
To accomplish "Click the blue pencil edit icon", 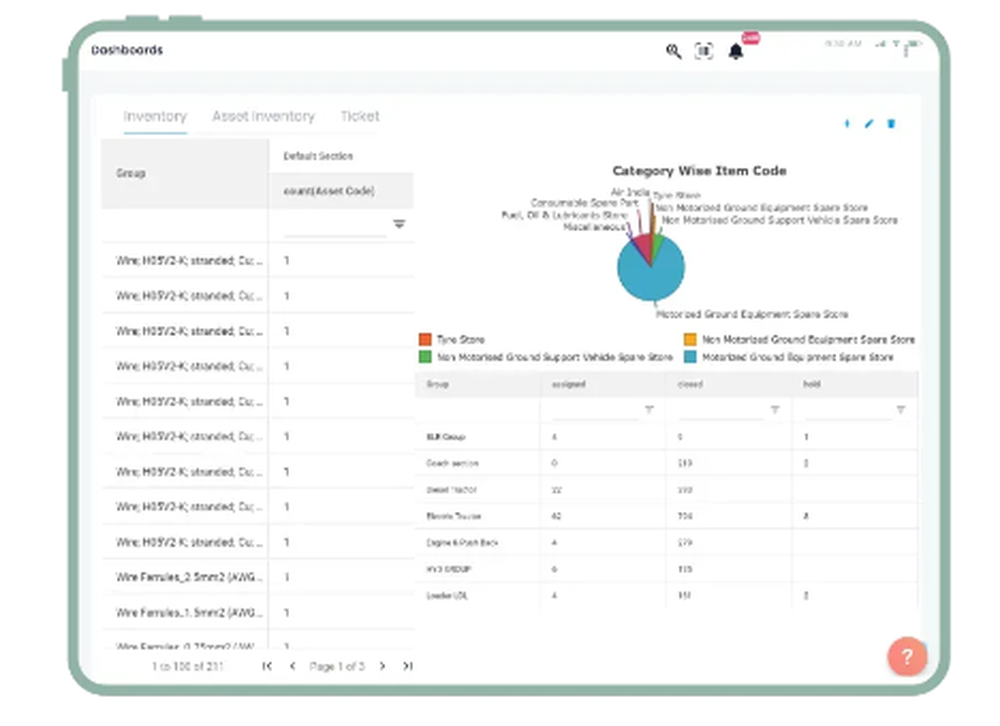I will tap(869, 124).
